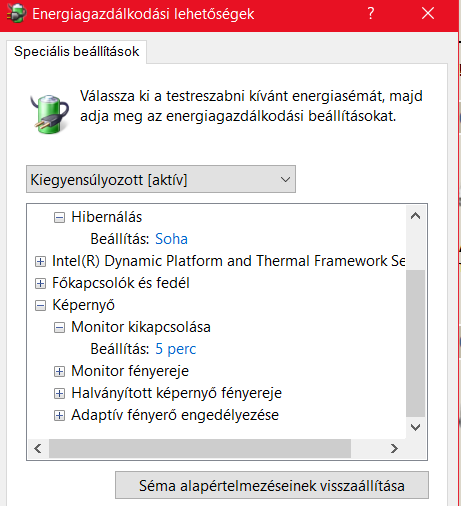Collapse the Hibernálás tree node
The image size is (461, 506).
[x=59, y=218]
